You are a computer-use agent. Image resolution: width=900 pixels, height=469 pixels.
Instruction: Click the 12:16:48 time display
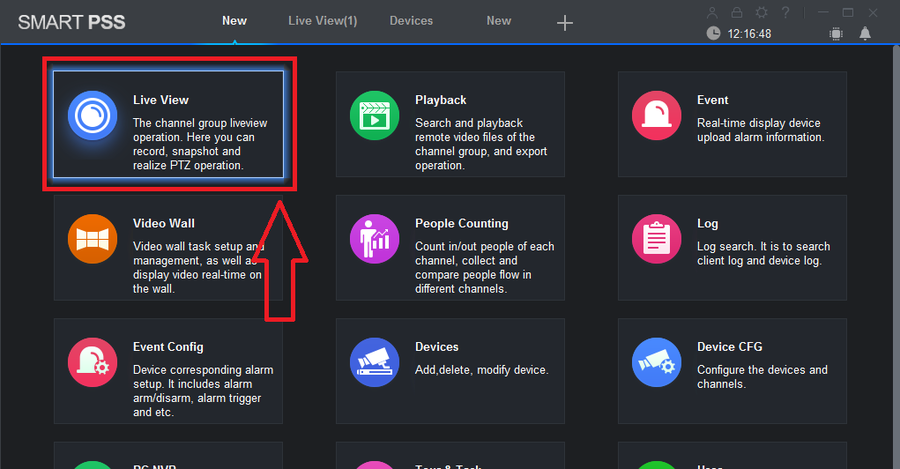(x=749, y=34)
